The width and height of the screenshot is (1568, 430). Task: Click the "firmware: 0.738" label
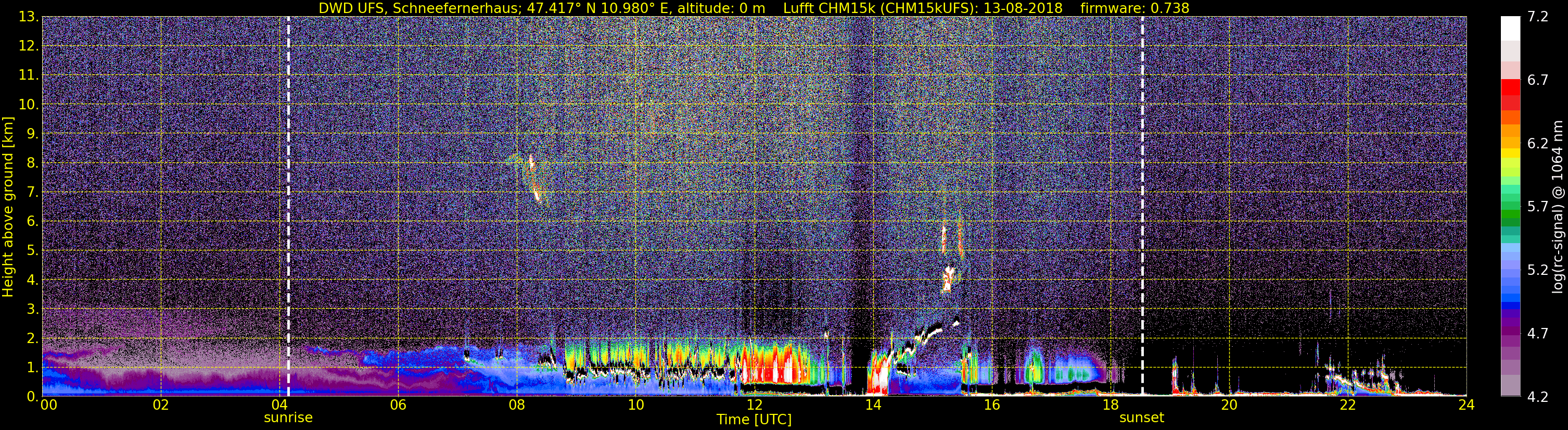point(1134,8)
